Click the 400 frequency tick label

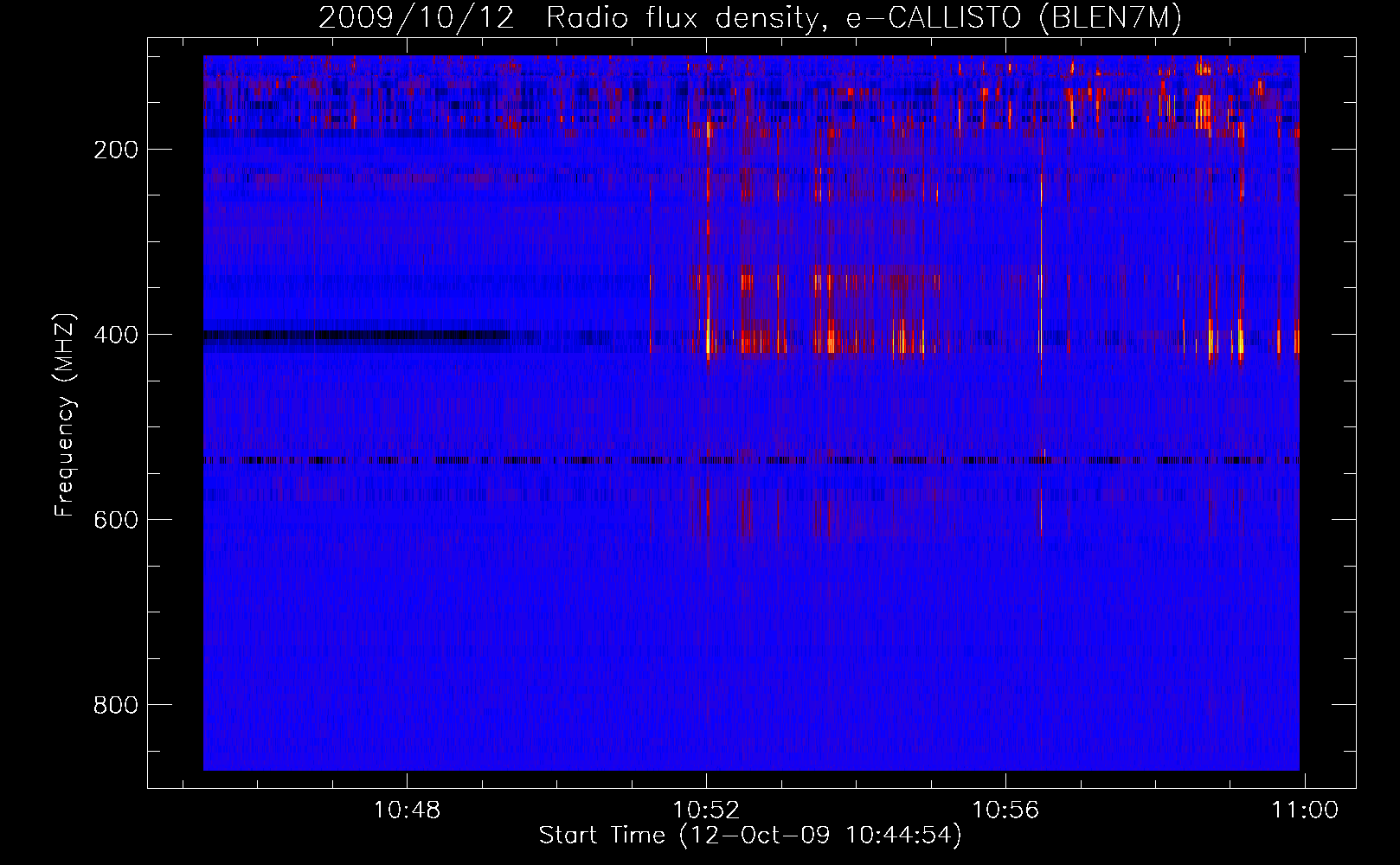(116, 335)
